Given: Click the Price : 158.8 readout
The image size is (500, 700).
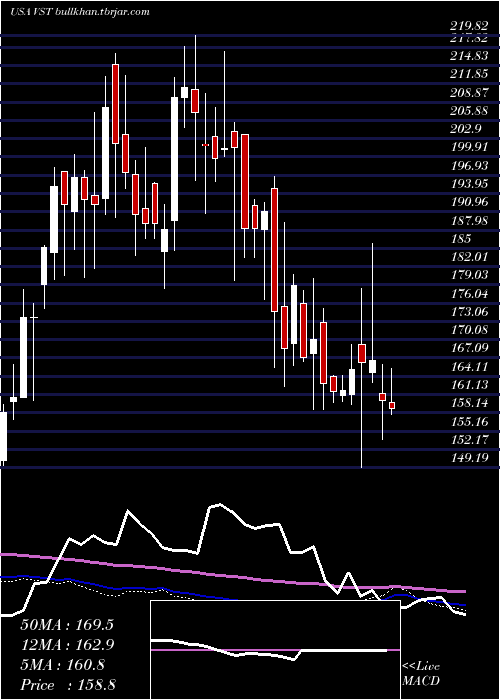Looking at the screenshot, I should point(68,685).
